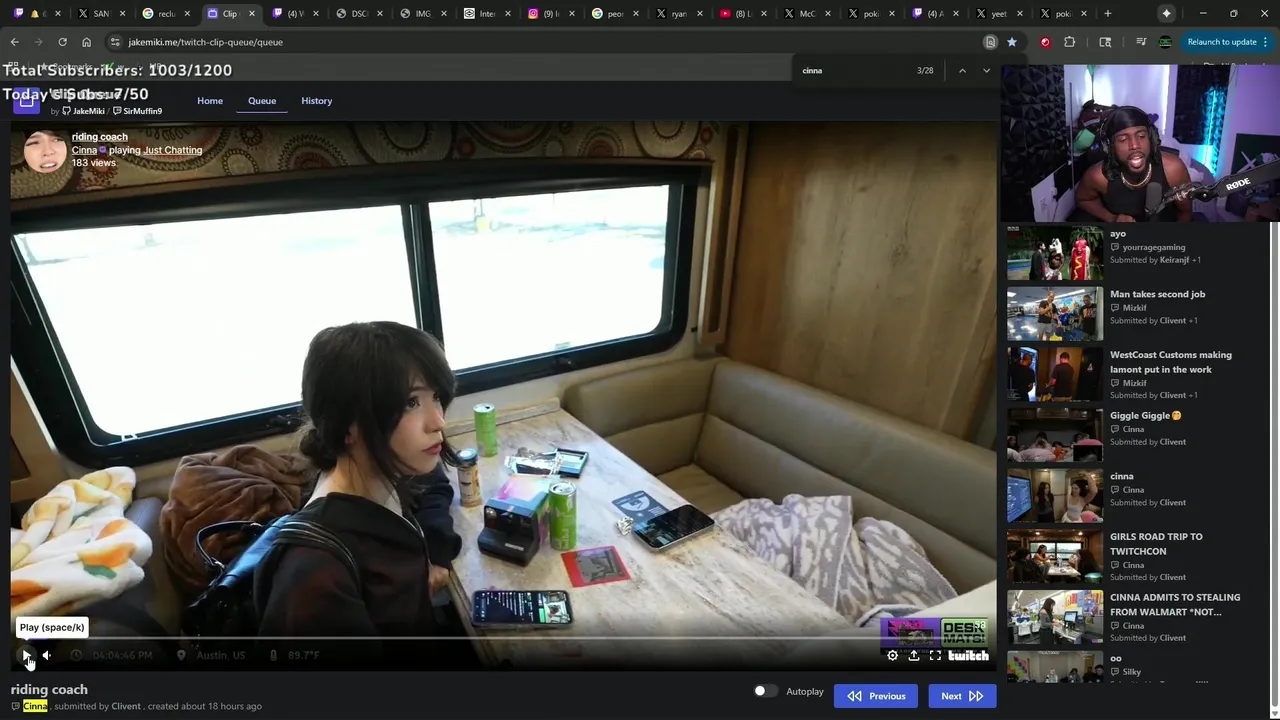Go to the Previous clip
The image size is (1280, 720).
(x=876, y=696)
